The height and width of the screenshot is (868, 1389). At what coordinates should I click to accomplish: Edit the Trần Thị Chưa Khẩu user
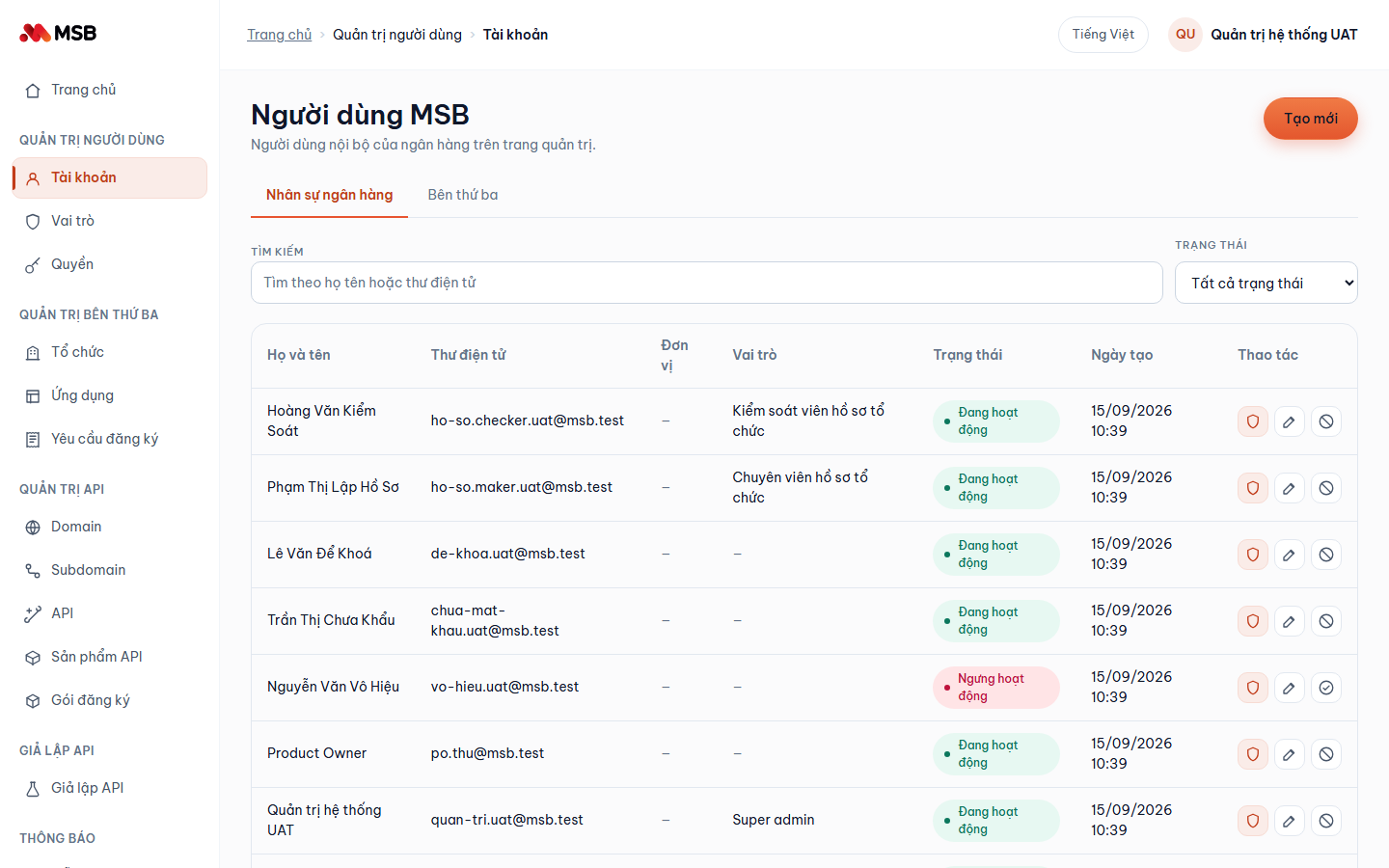(1290, 621)
